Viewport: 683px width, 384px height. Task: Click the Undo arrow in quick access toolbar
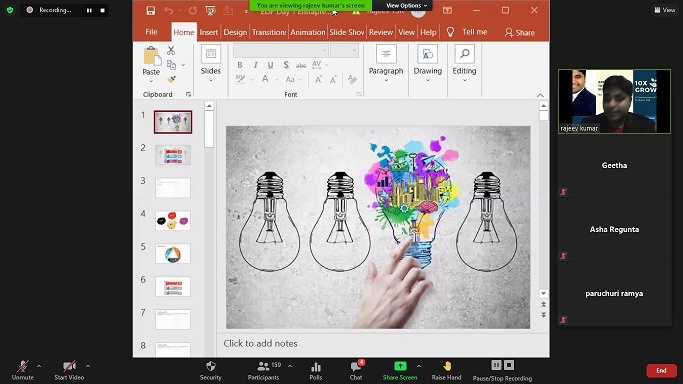169,11
